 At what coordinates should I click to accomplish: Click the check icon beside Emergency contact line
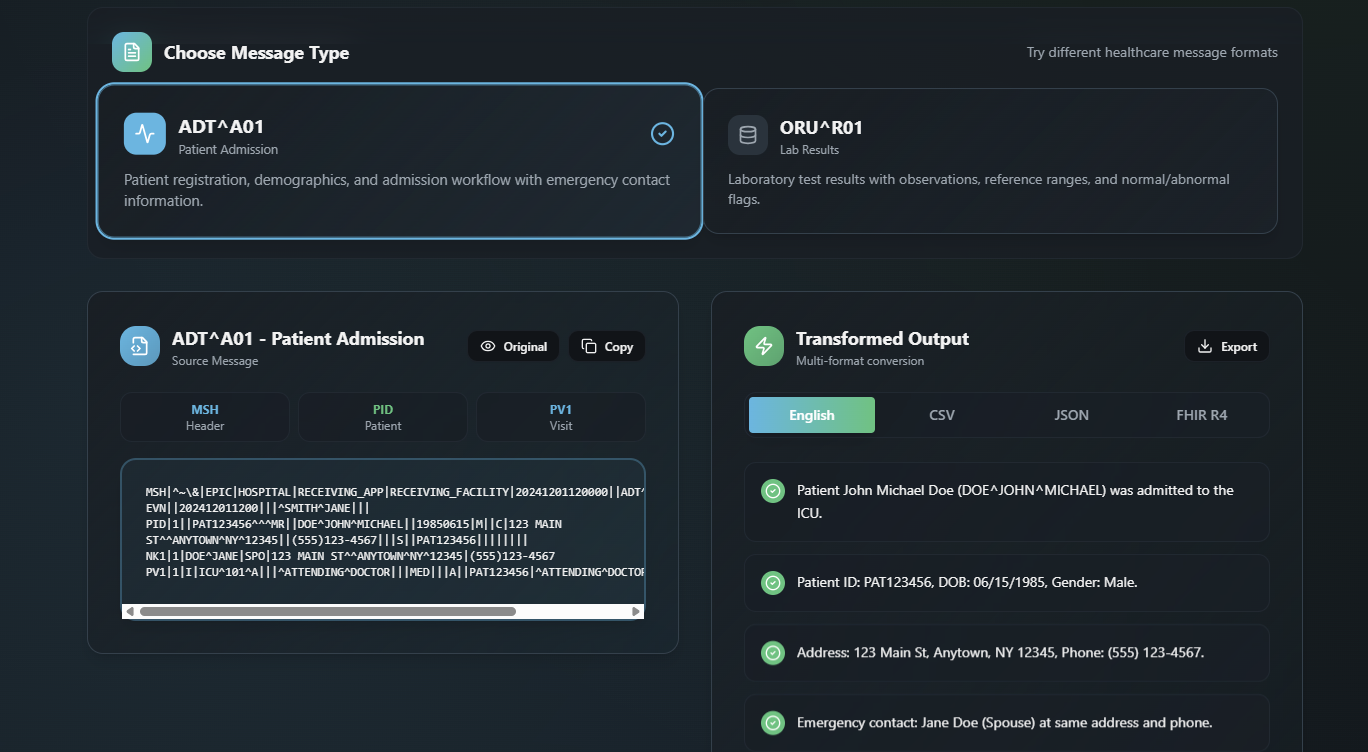pyautogui.click(x=773, y=722)
